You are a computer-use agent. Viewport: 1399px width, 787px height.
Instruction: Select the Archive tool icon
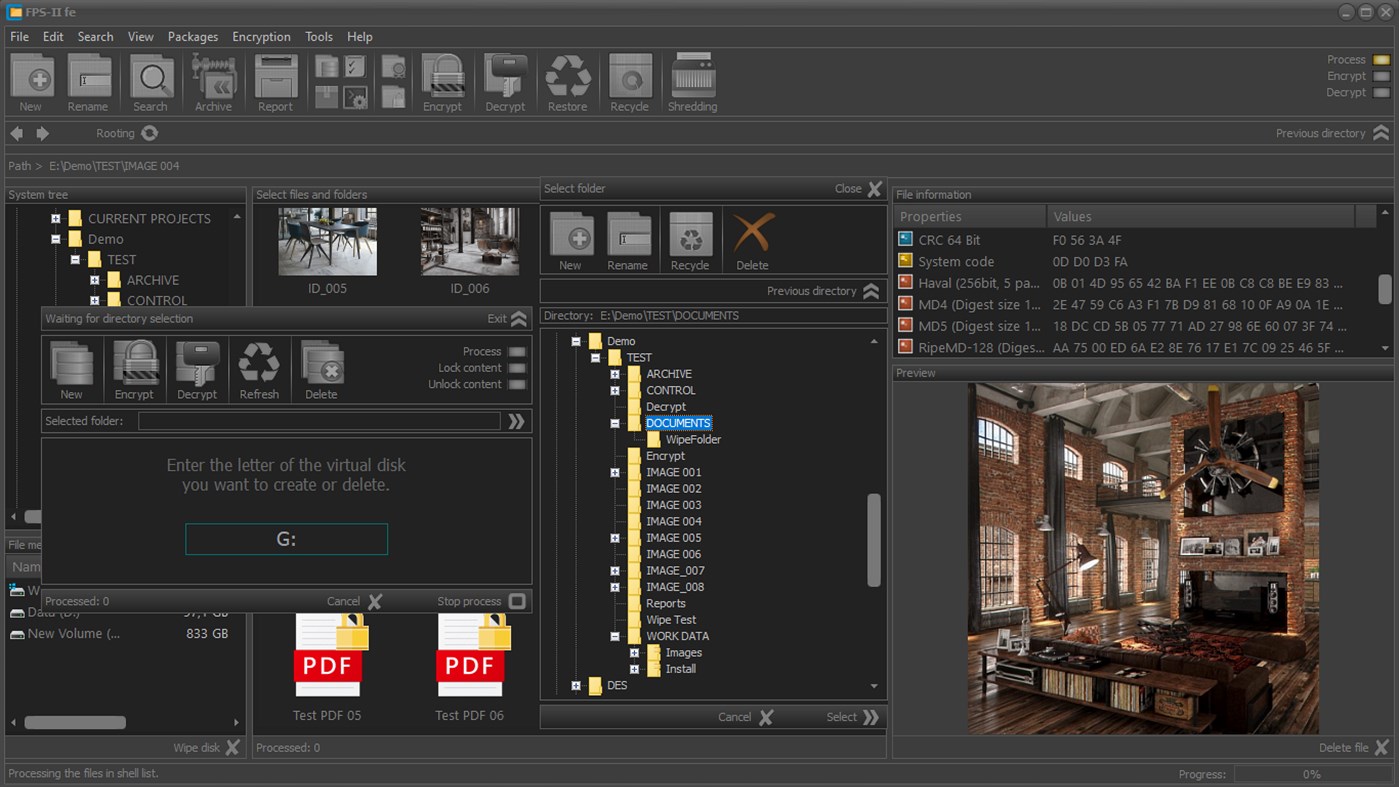[x=213, y=77]
